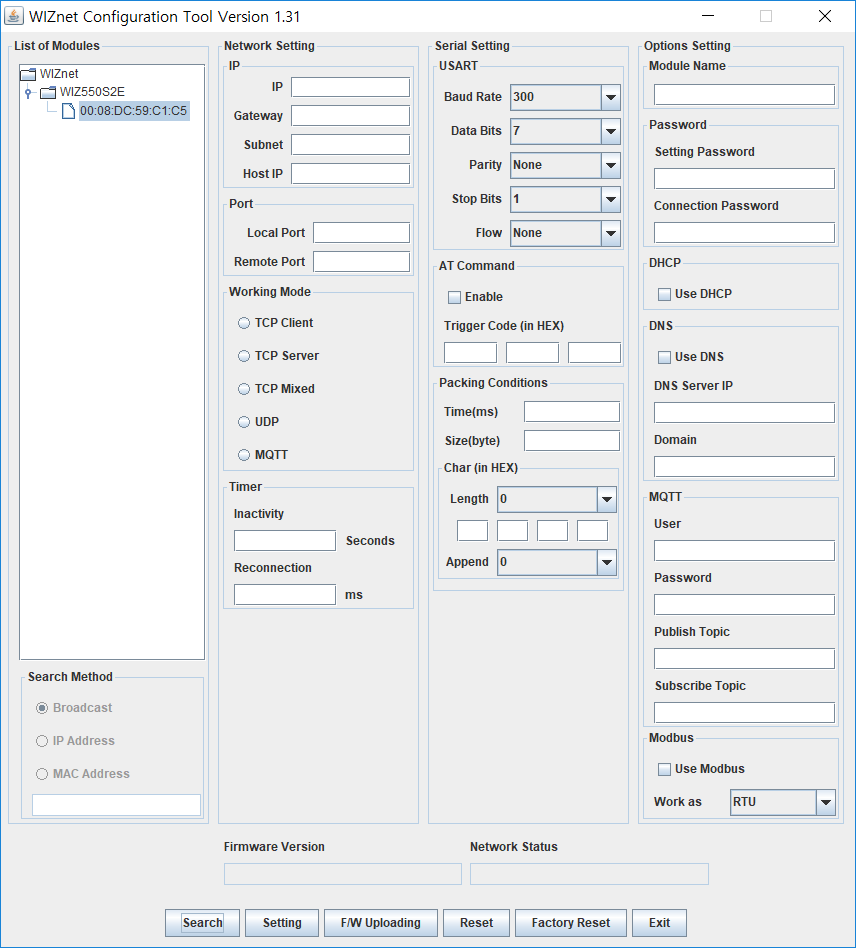Screen dimensions: 856x948
Task: Focus the Gateway input field
Action: point(350,116)
